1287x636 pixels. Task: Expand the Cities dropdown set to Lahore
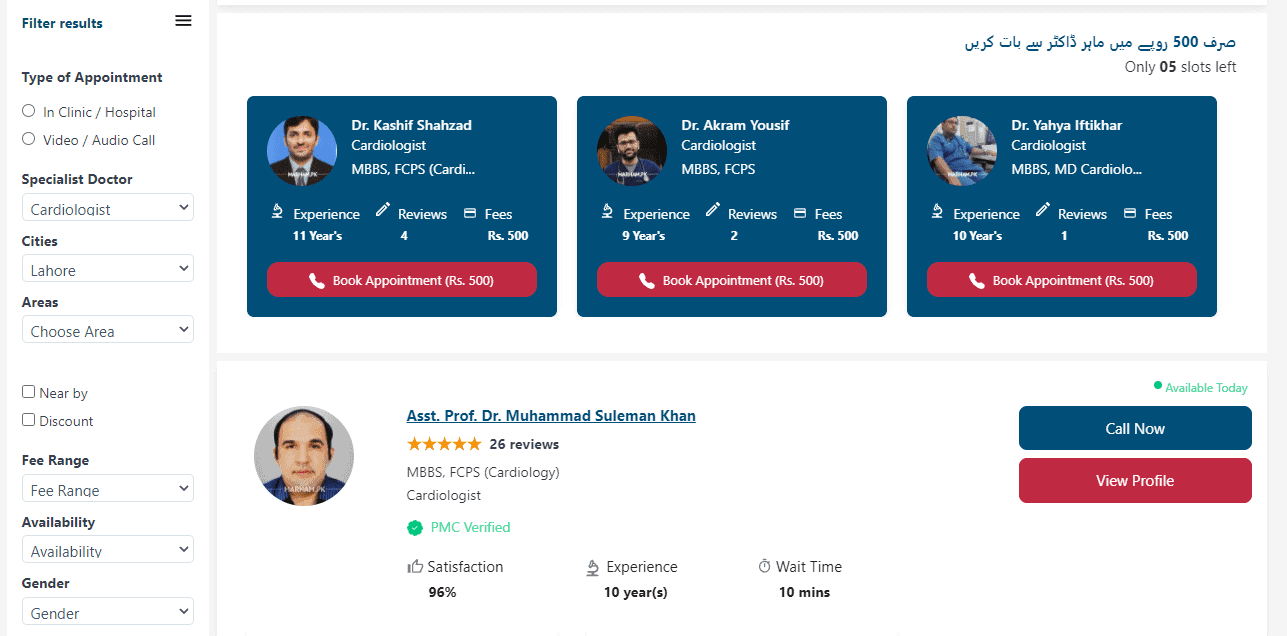coord(108,269)
